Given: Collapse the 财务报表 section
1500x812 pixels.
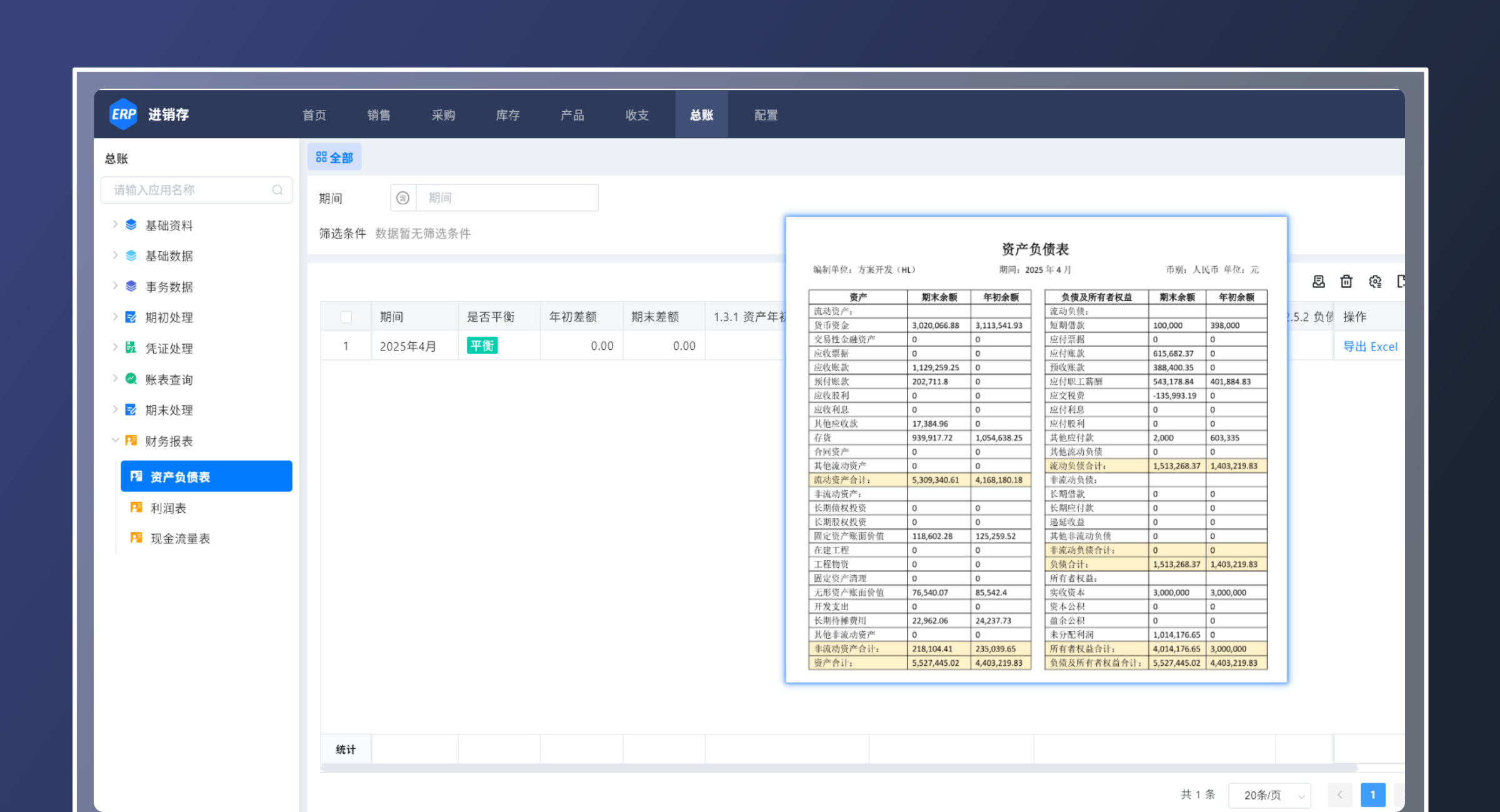Looking at the screenshot, I should 116,440.
